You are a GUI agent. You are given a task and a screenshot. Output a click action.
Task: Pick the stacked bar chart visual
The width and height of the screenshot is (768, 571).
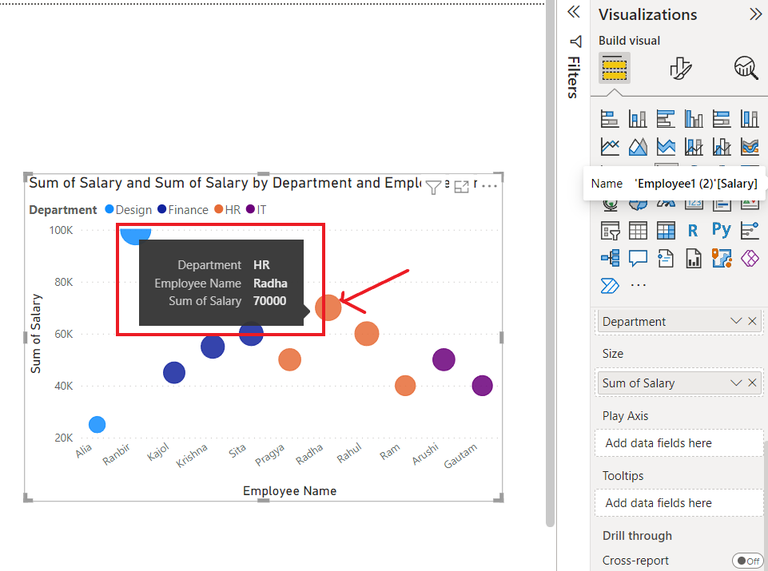pos(609,119)
